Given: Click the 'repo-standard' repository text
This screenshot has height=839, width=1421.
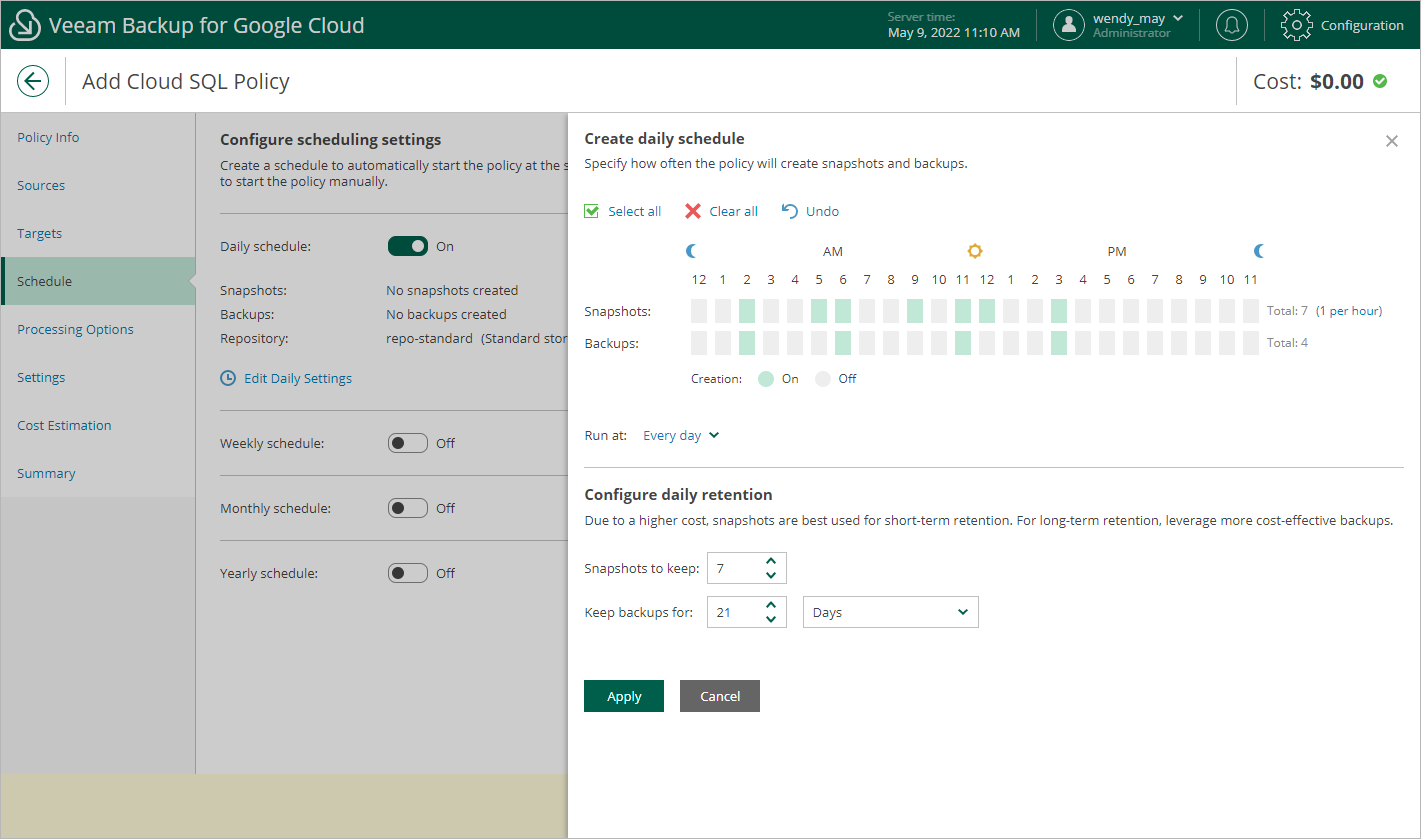Looking at the screenshot, I should tap(429, 338).
